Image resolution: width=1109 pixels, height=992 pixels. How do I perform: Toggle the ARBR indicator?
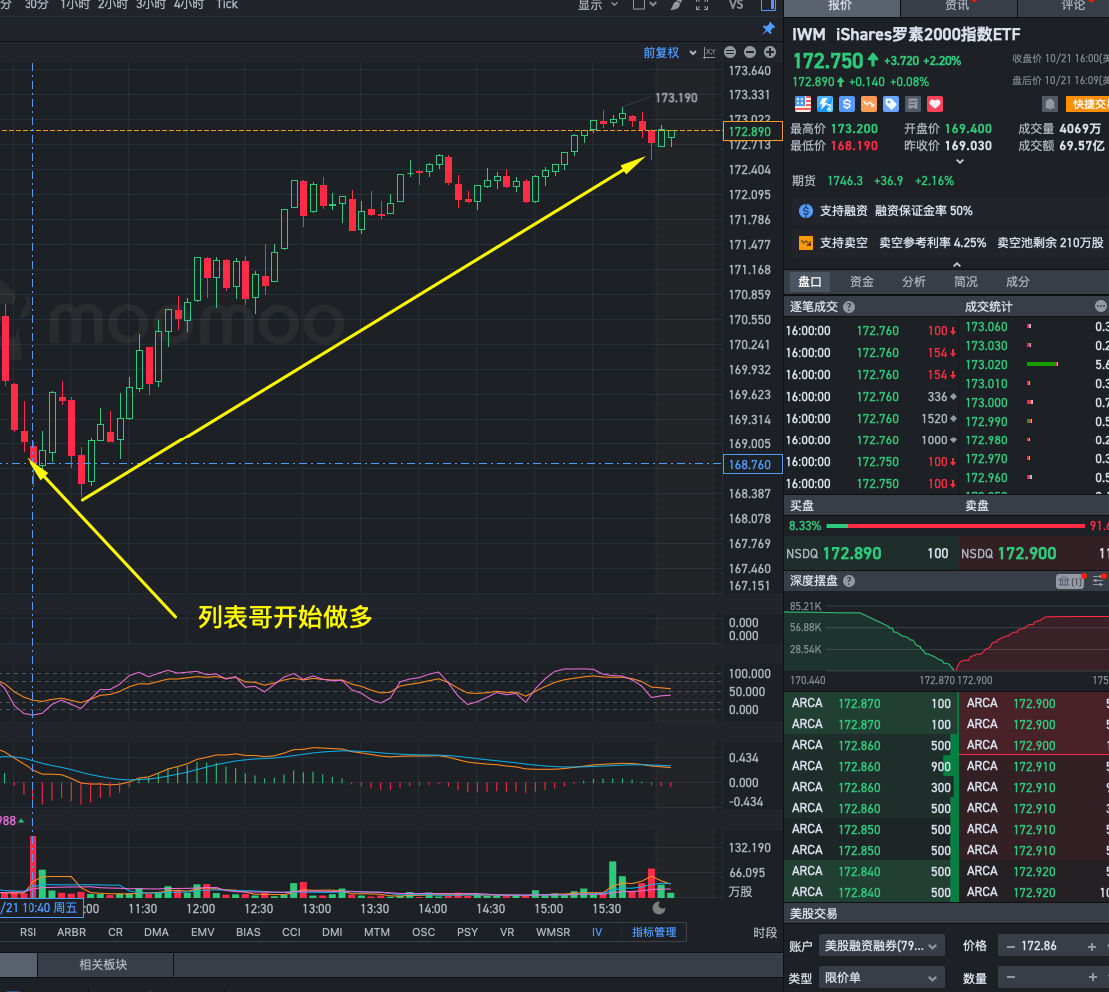click(71, 932)
